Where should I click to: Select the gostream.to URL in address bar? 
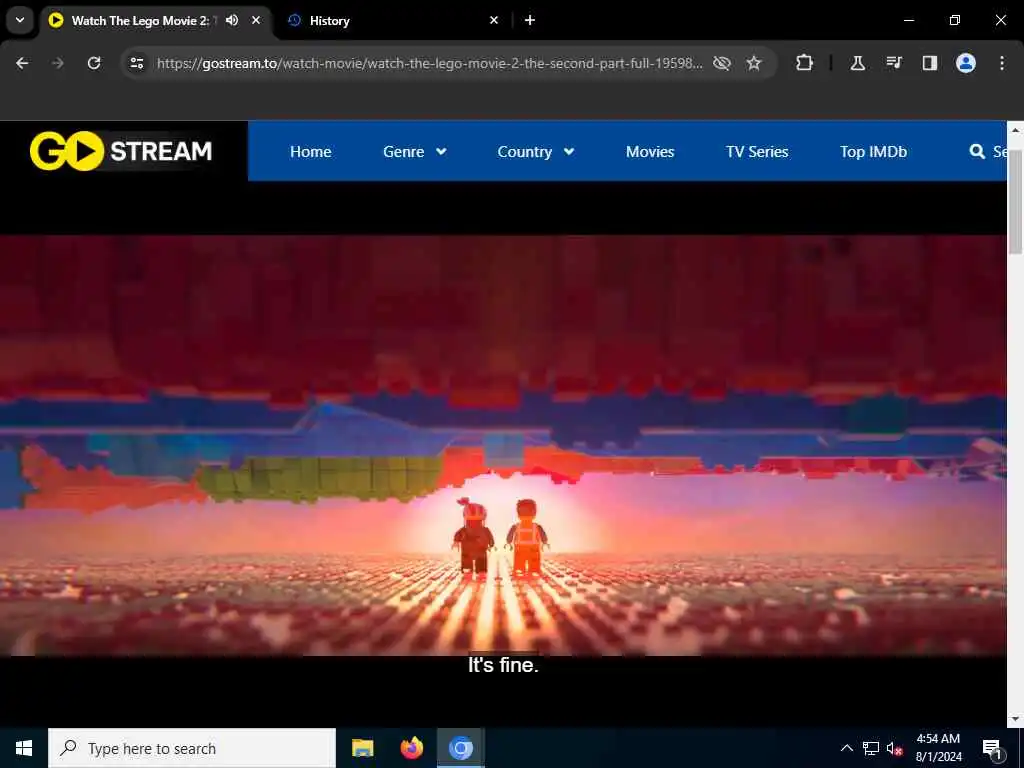(x=430, y=63)
